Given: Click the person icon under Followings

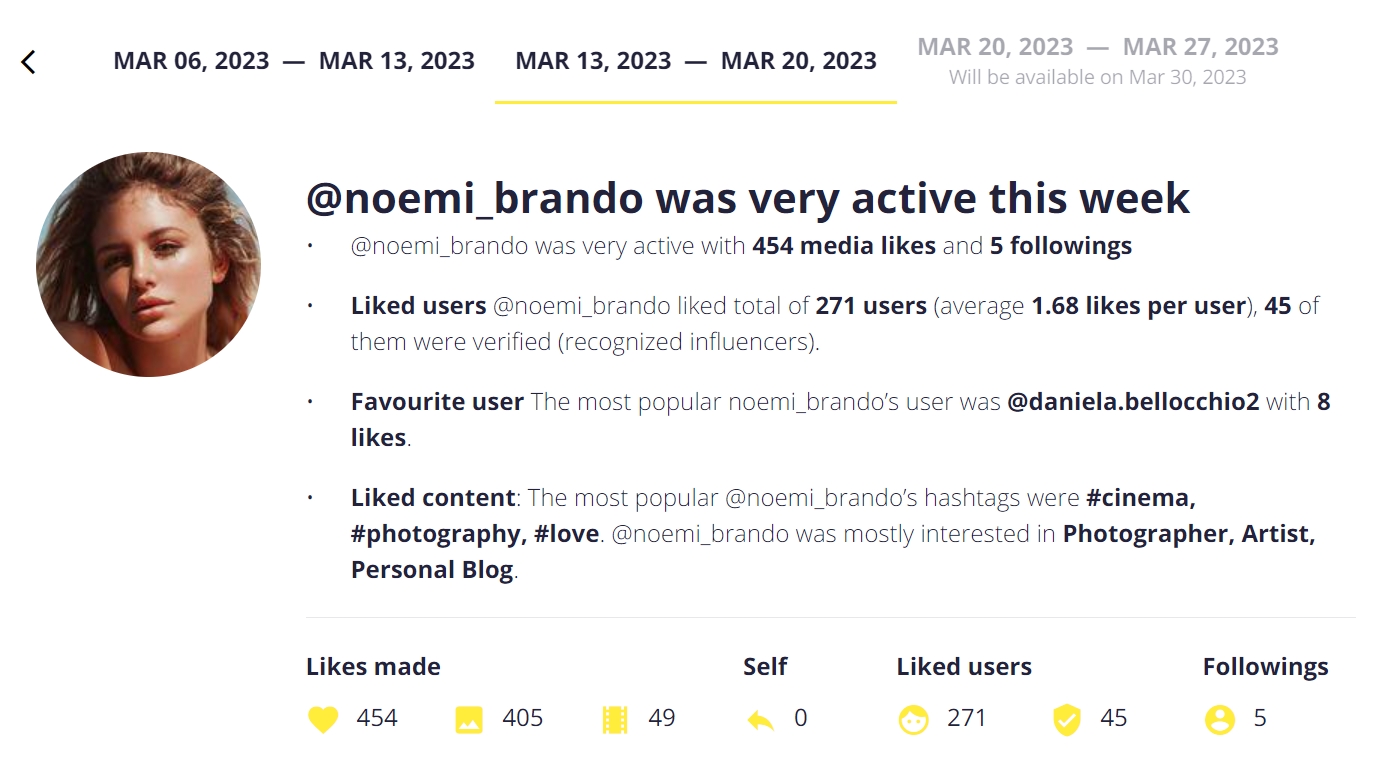Looking at the screenshot, I should coord(1218,718).
